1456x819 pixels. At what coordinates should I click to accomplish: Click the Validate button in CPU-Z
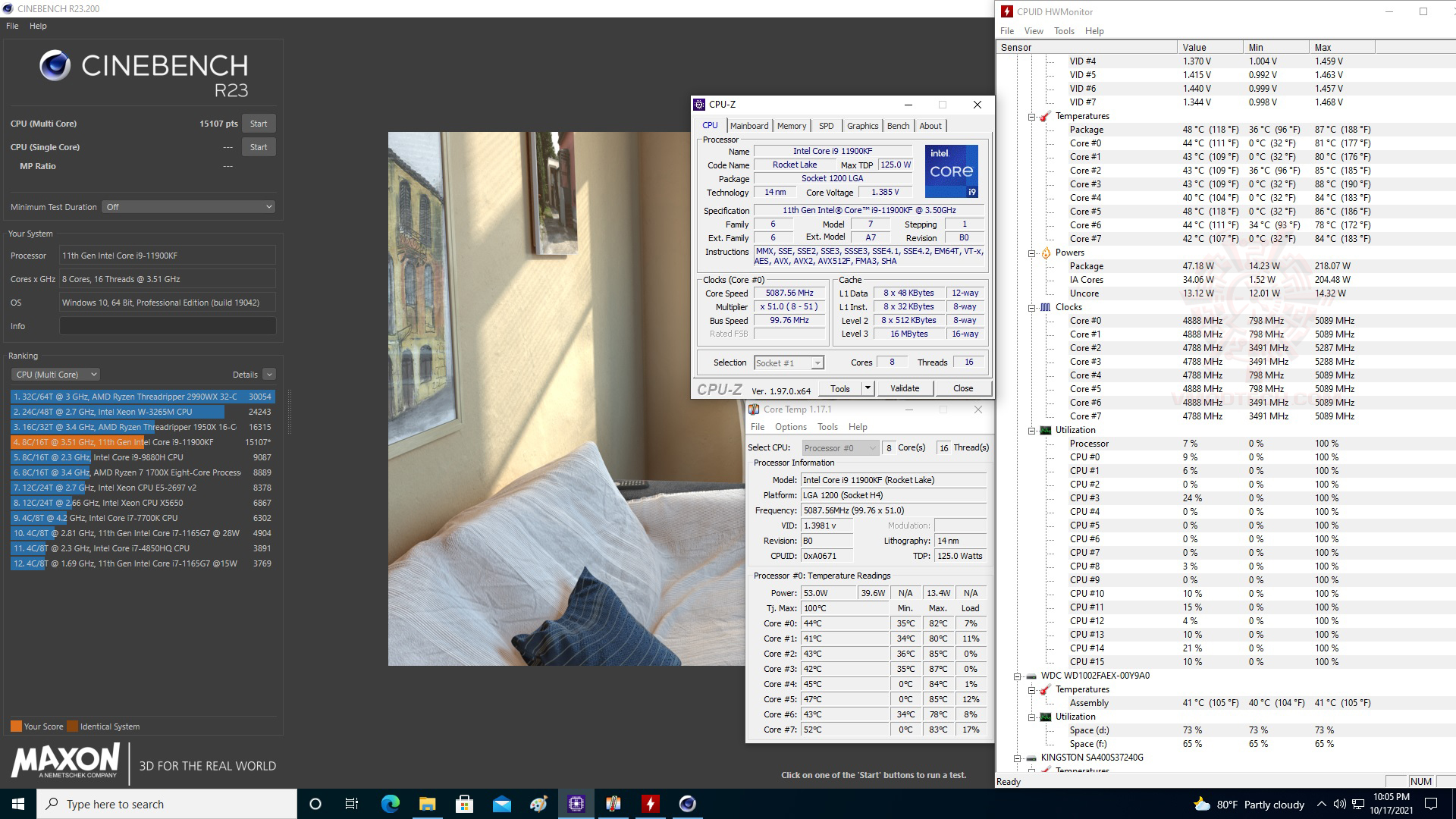(x=904, y=388)
